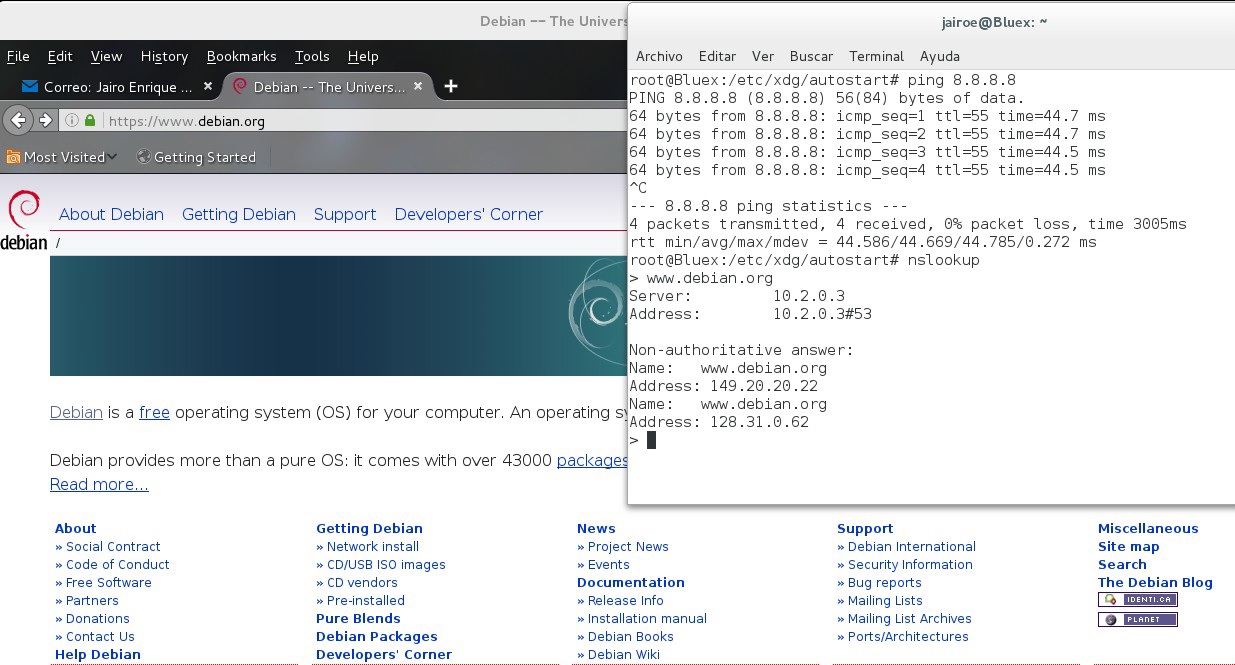The image size is (1235, 665).
Task: Open the browser Tools menu
Action: [312, 56]
